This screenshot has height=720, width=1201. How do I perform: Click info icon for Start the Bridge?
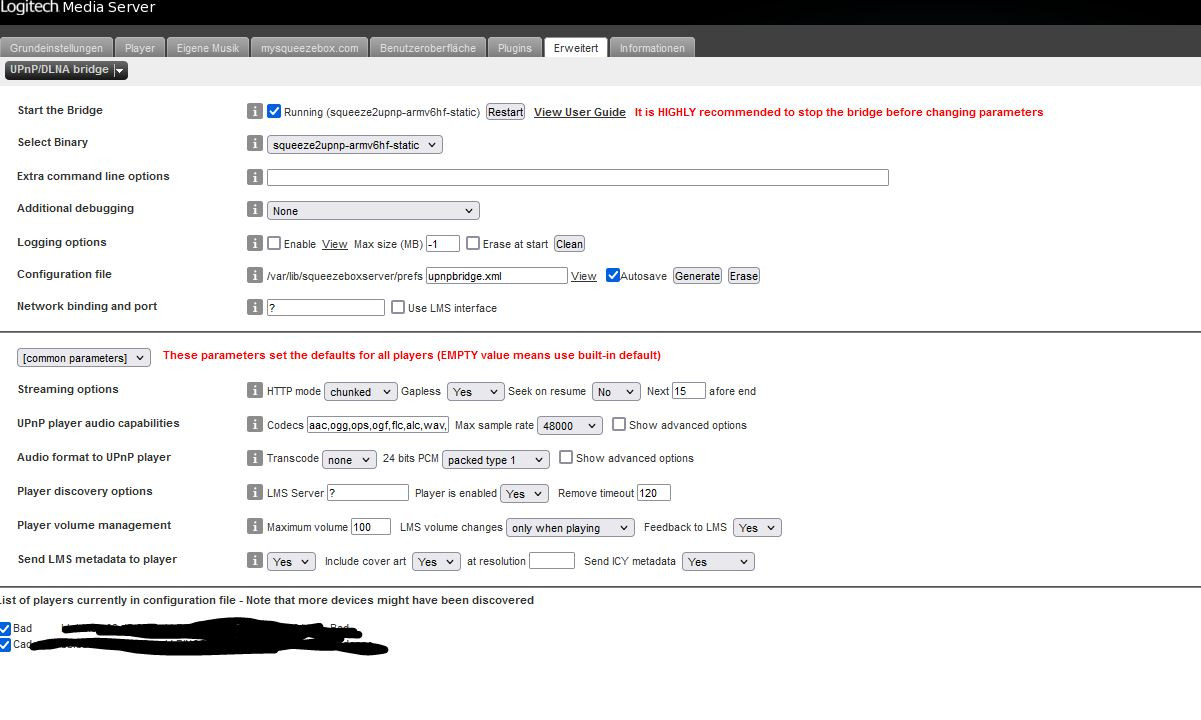(255, 112)
